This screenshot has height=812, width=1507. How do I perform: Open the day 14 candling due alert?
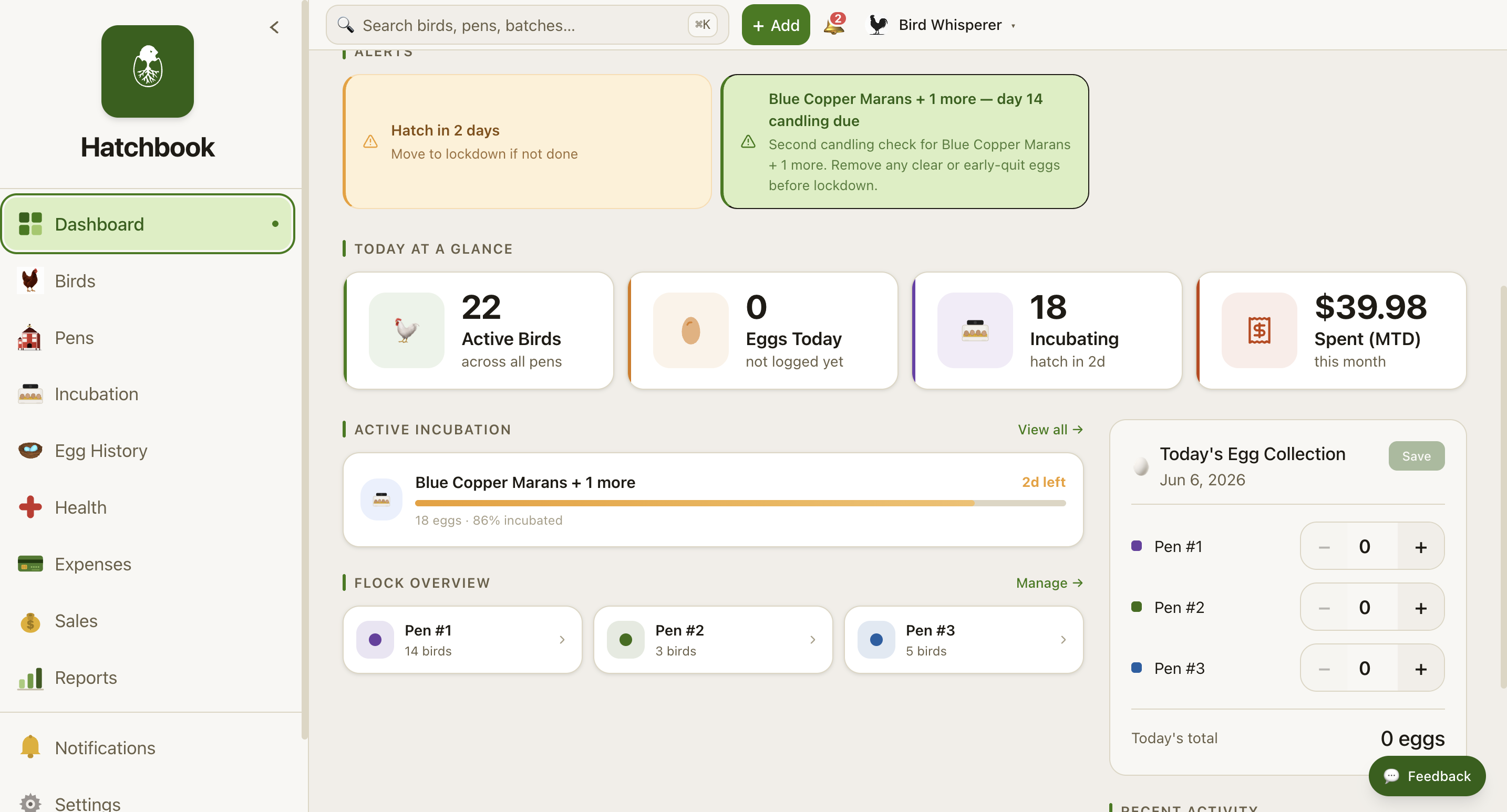coord(904,141)
